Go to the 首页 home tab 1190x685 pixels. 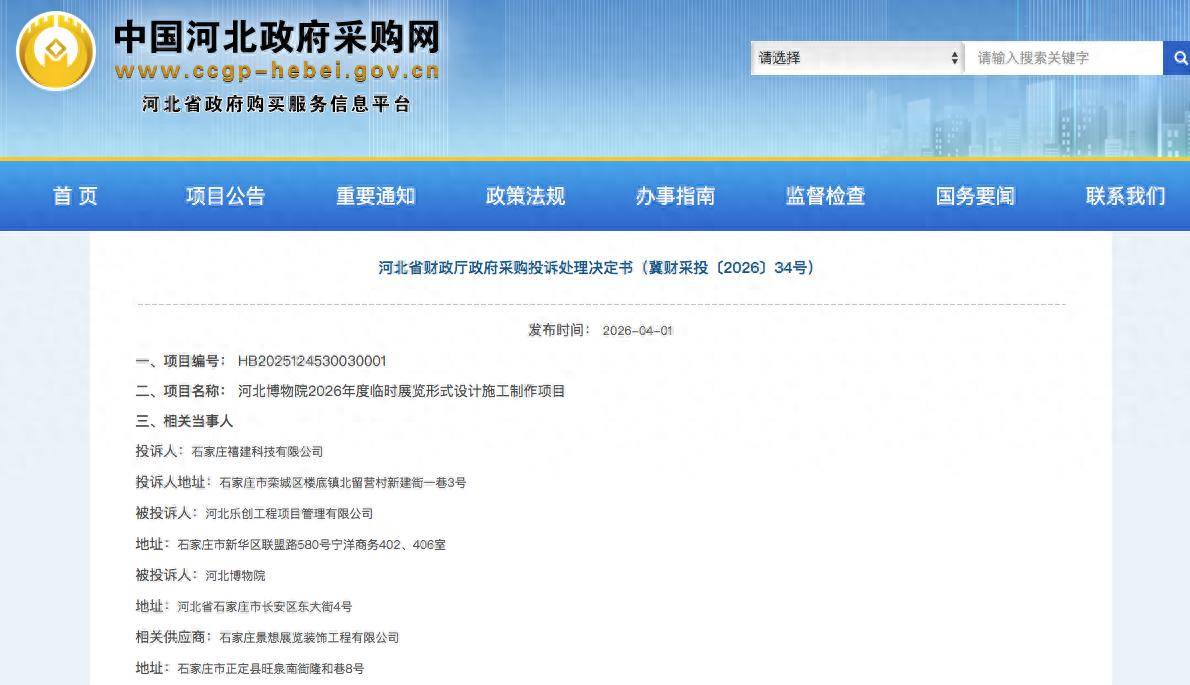[x=75, y=196]
